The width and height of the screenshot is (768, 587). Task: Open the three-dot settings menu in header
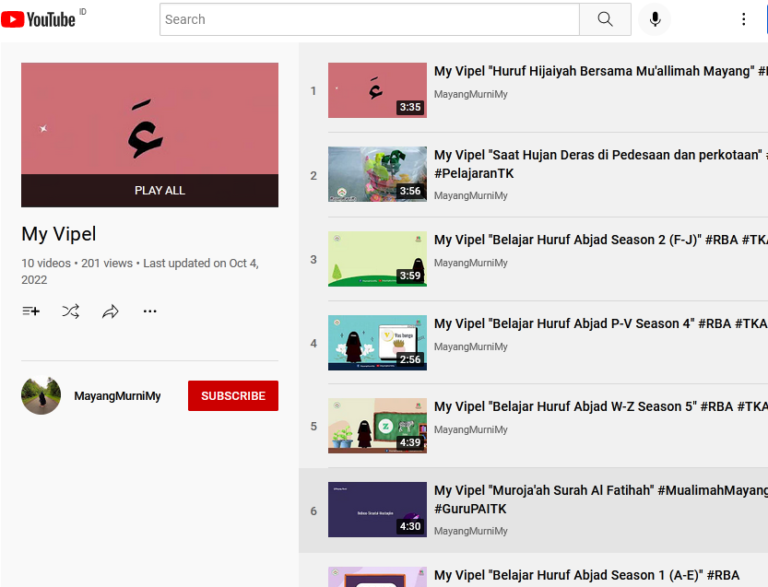coord(743,19)
